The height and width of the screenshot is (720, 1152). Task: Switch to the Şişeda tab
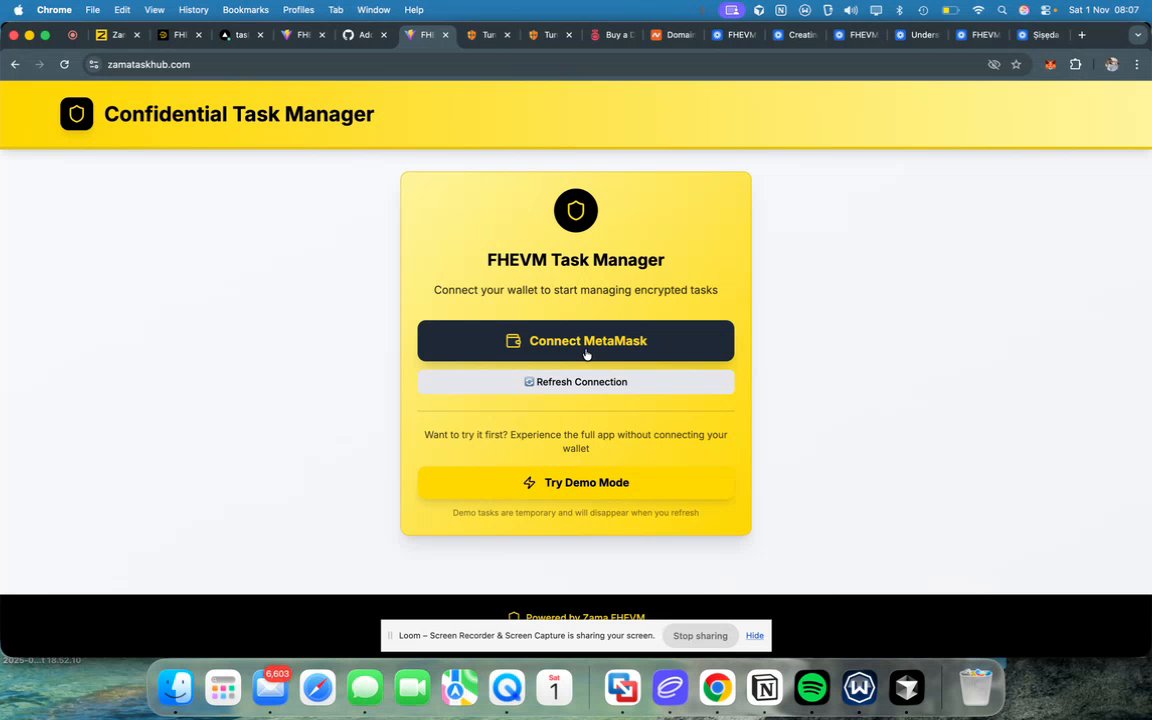(x=1040, y=35)
